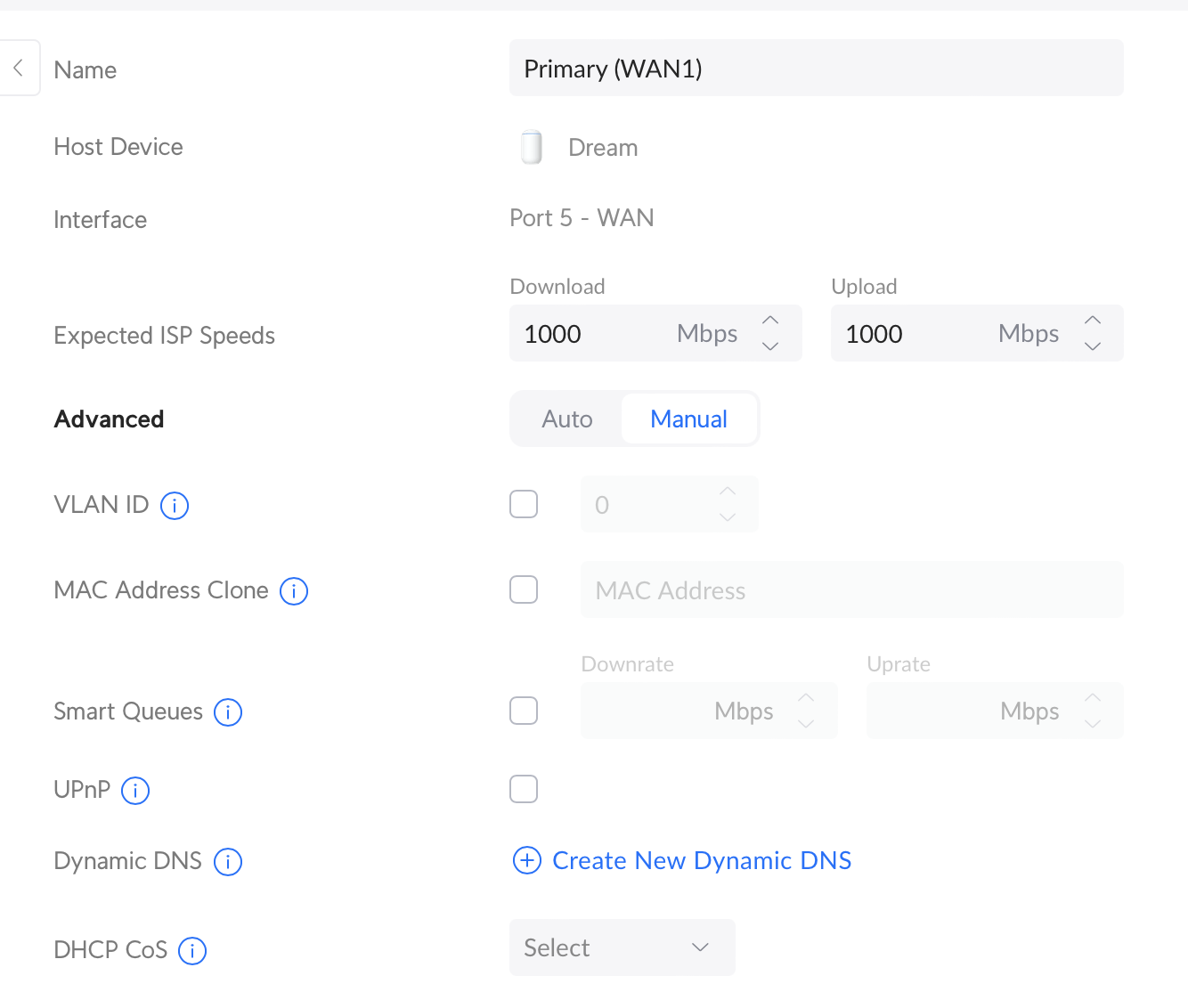Increase VLAN ID value with up arrow
This screenshot has width=1188, height=1008.
click(728, 492)
